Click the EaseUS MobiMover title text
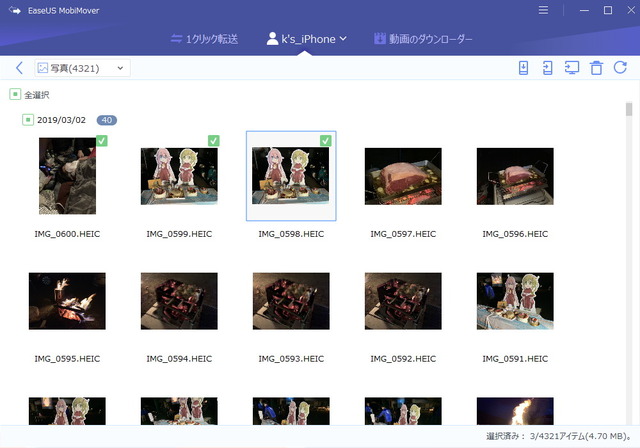640x448 pixels. (x=64, y=11)
